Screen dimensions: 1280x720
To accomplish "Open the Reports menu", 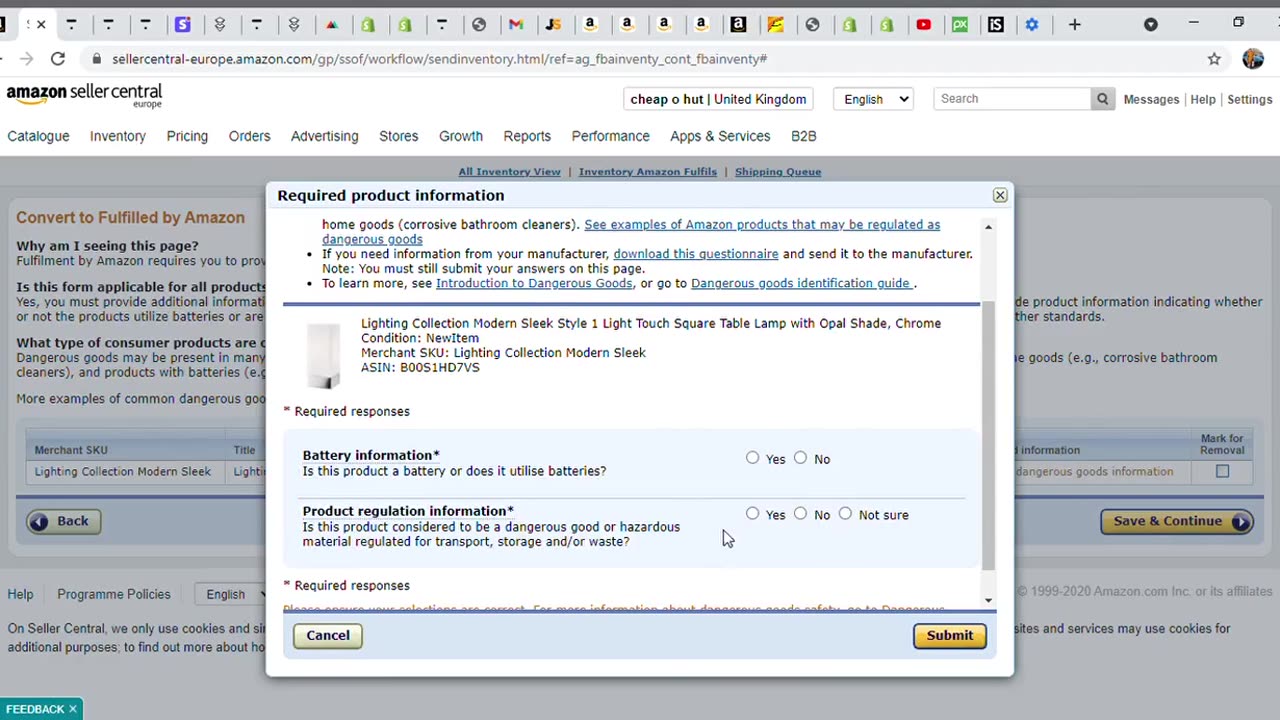I will 527,136.
